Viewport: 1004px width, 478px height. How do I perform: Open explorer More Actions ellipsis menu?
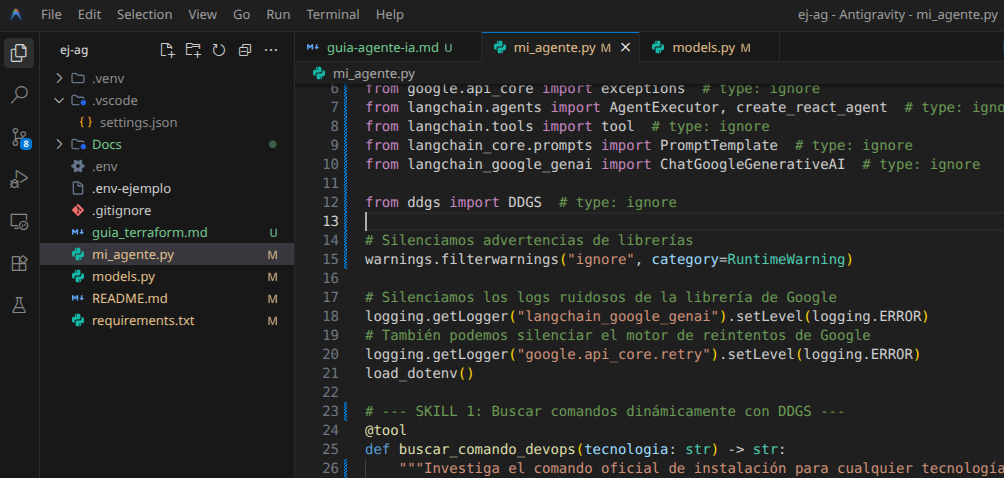pos(272,50)
